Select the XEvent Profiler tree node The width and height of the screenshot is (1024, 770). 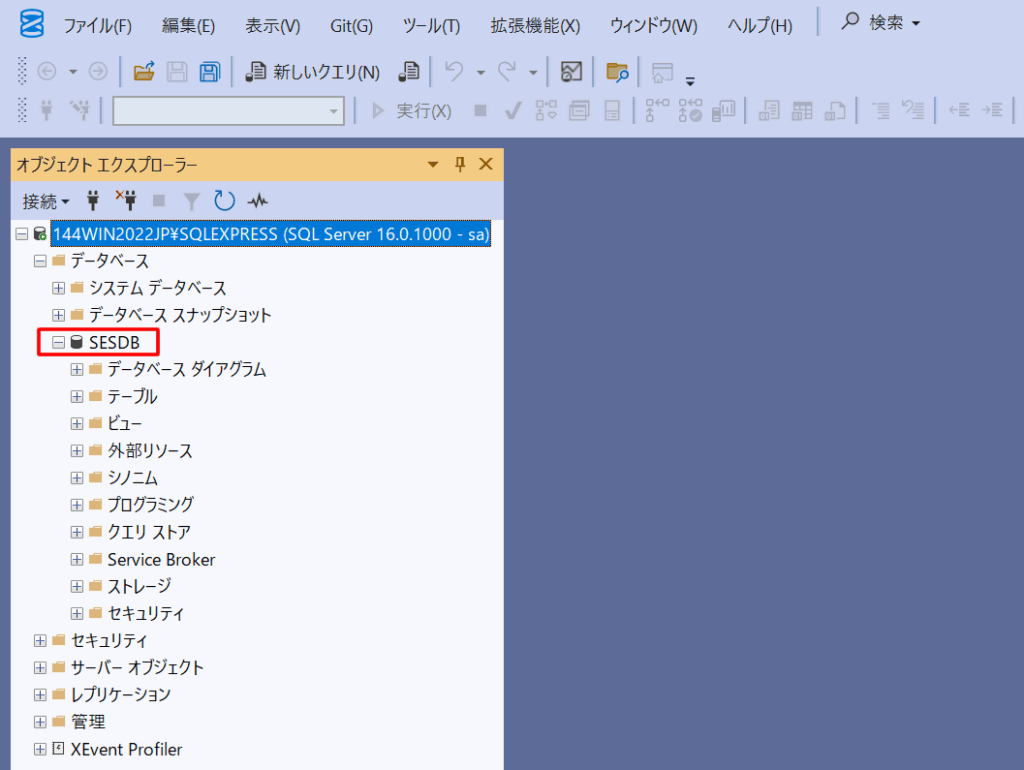tap(126, 749)
